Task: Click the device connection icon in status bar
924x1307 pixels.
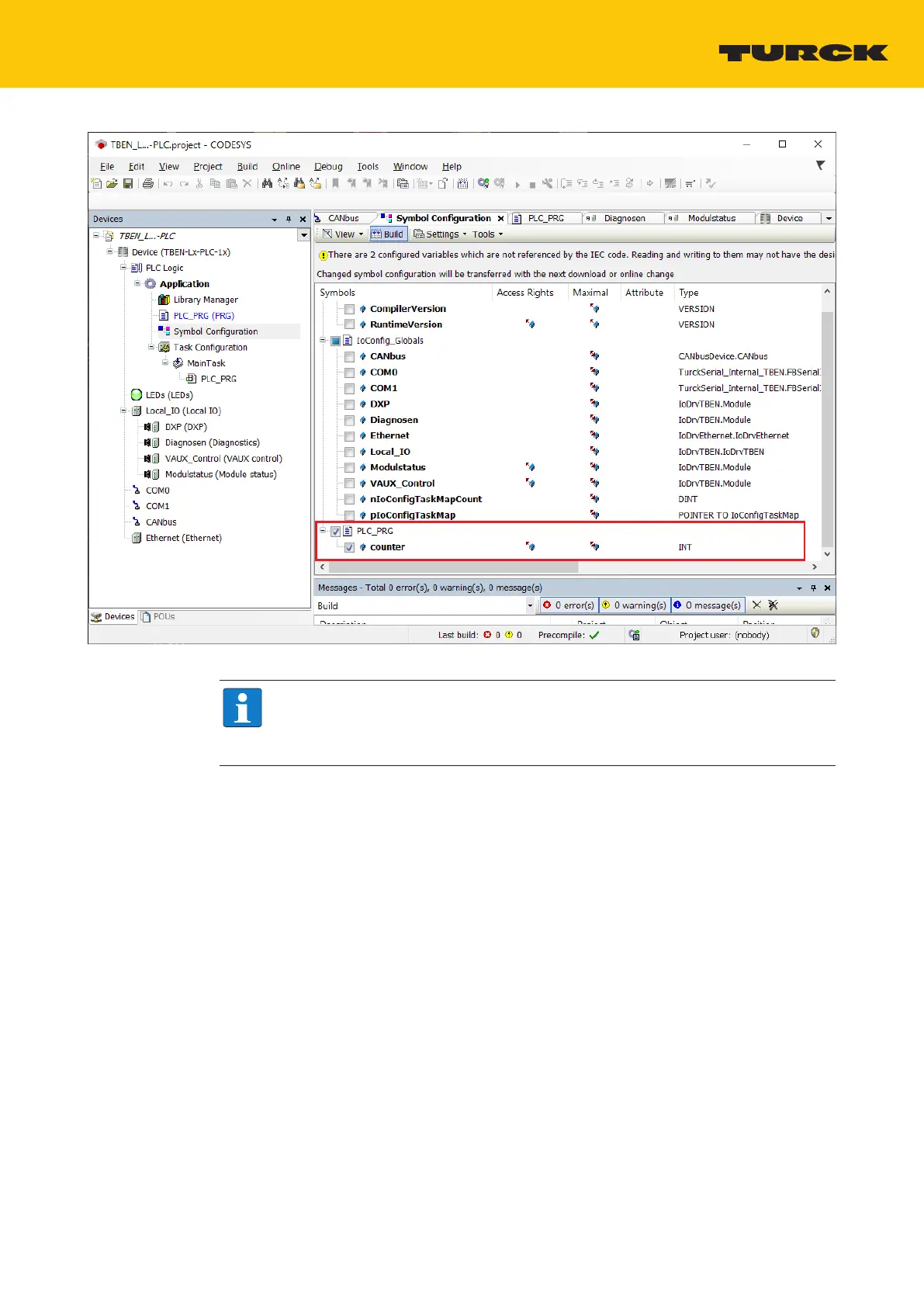Action: pyautogui.click(x=634, y=635)
